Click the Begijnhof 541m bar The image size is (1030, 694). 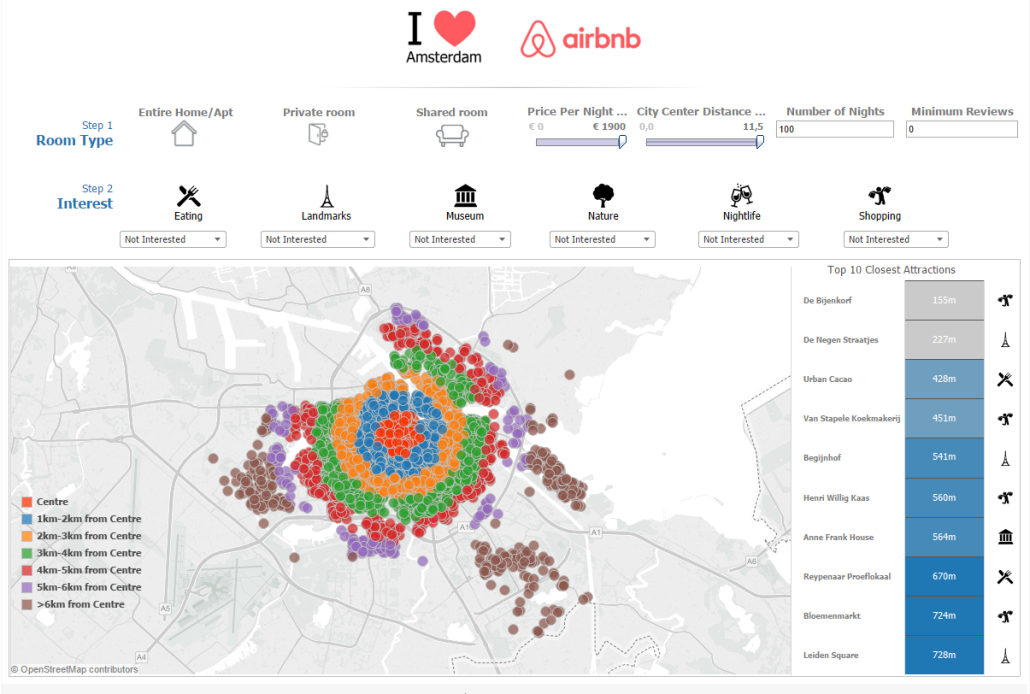(x=944, y=458)
